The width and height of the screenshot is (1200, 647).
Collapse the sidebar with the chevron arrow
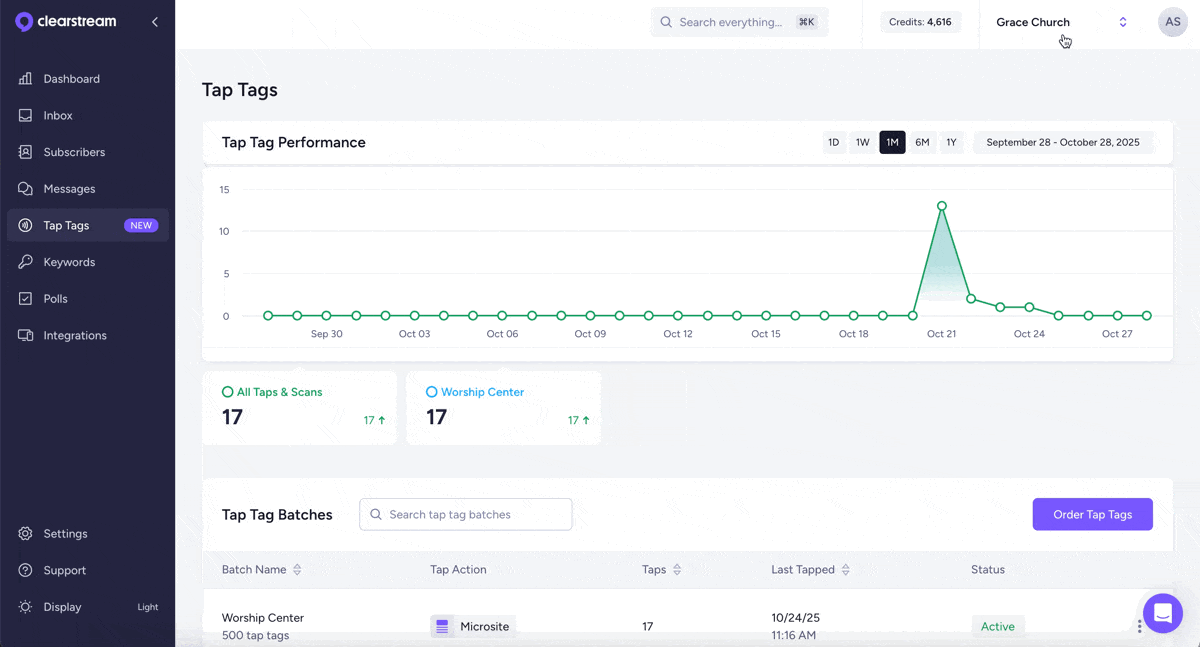155,22
